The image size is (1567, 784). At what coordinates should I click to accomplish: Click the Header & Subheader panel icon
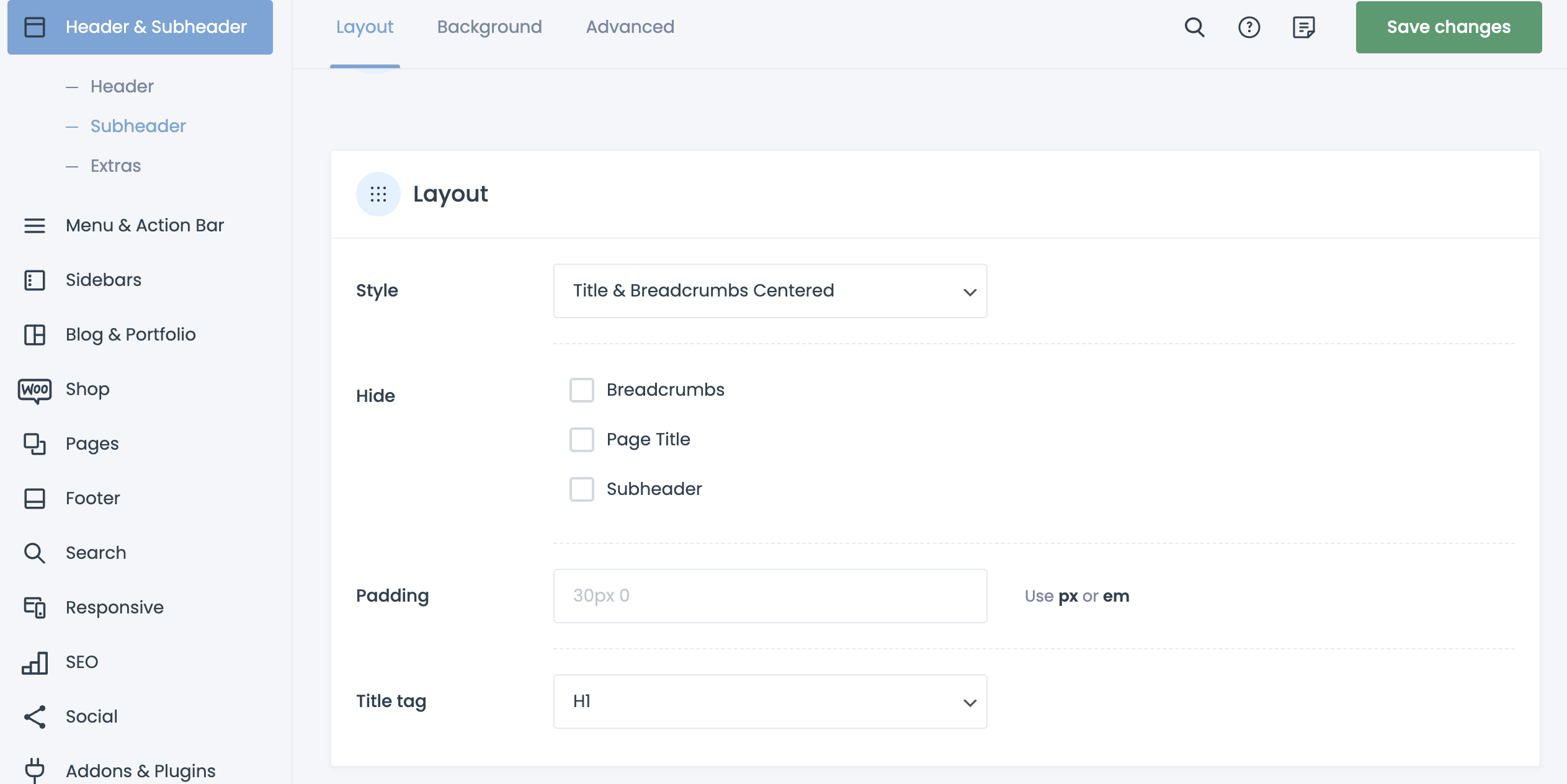(36, 28)
